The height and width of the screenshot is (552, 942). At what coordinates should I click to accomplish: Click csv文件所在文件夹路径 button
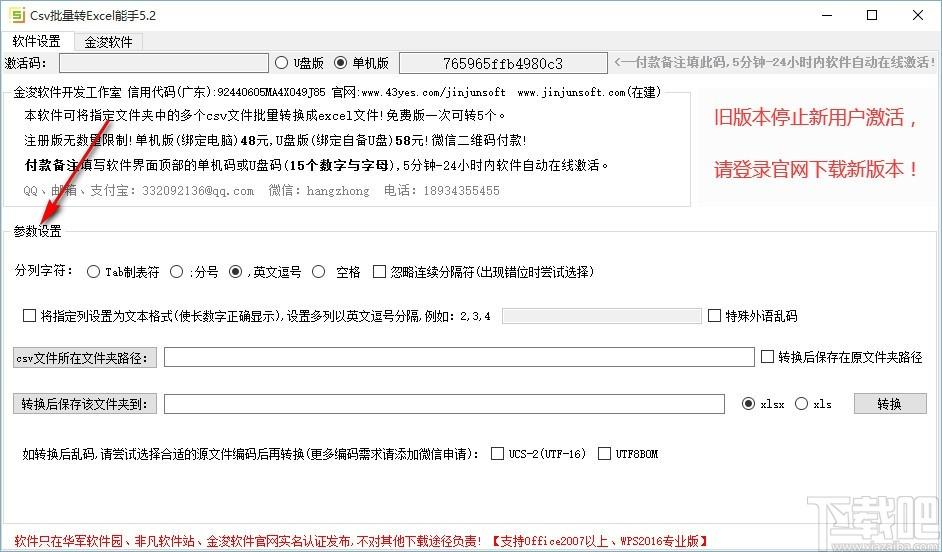coord(85,358)
